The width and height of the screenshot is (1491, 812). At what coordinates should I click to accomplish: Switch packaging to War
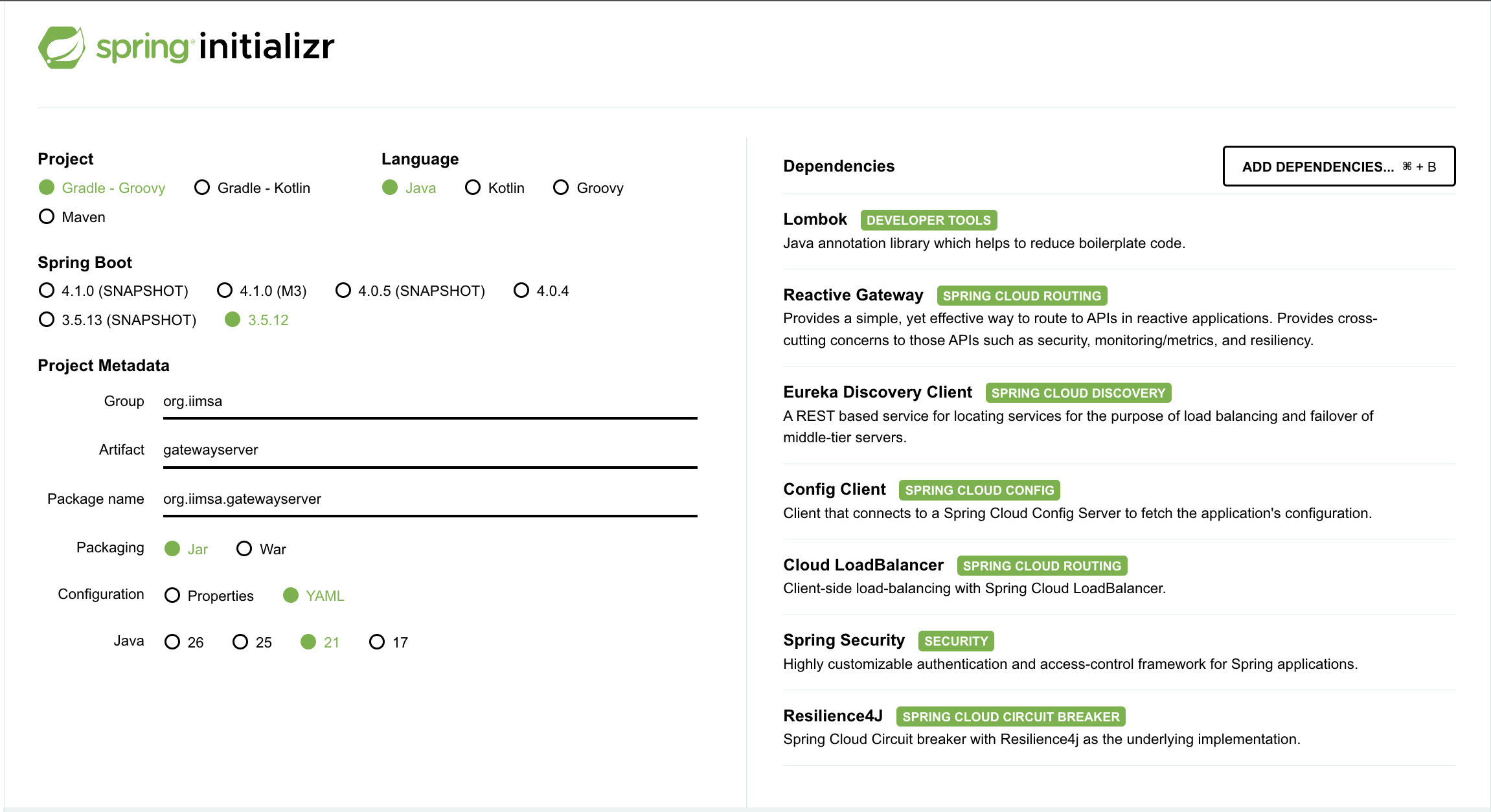[244, 549]
